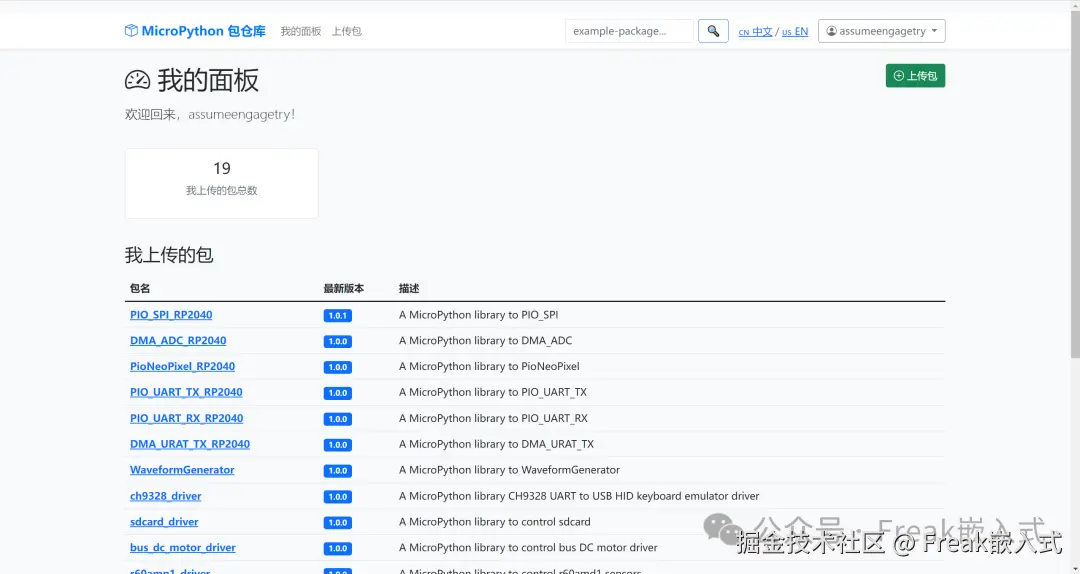
Task: Switch language to EN
Action: [x=795, y=32]
